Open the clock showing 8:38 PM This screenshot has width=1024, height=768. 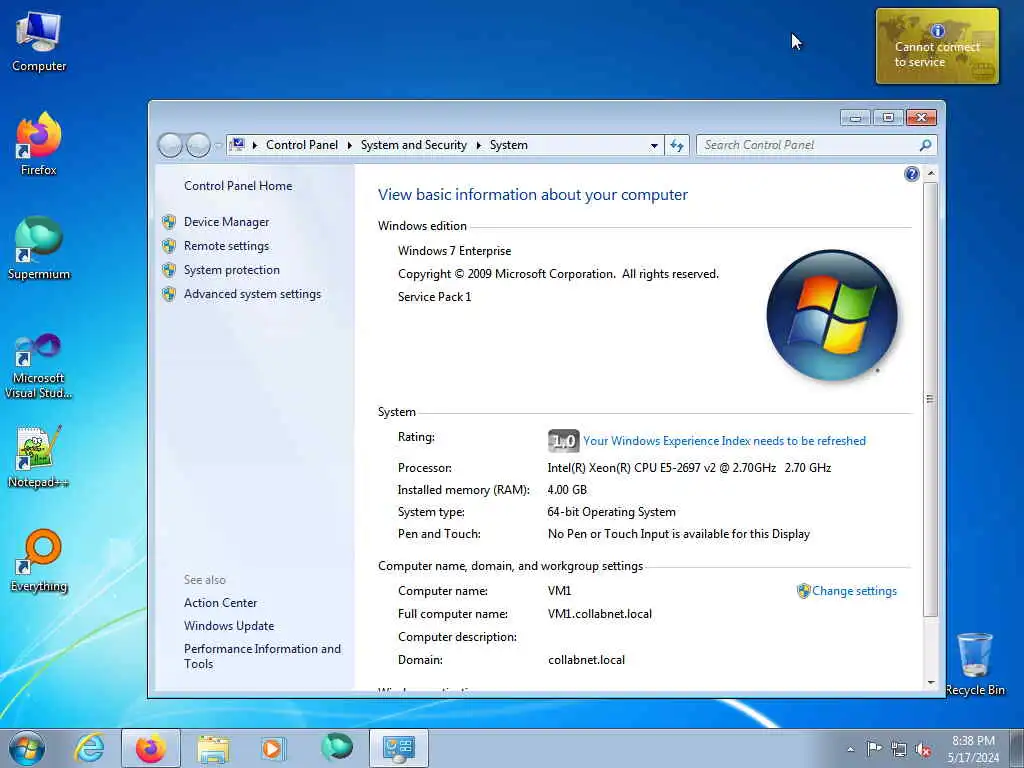[973, 749]
